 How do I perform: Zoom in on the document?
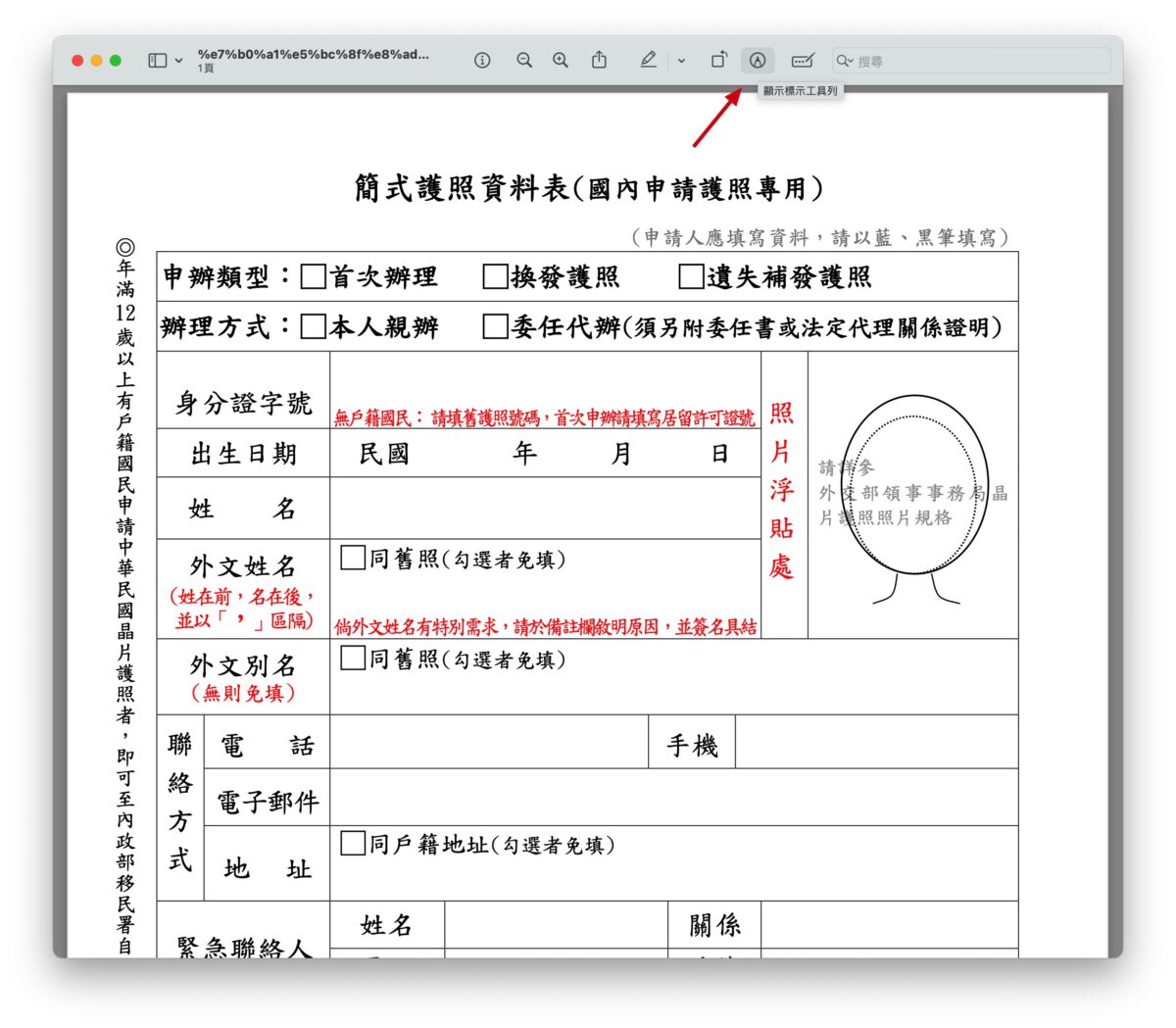coord(561,61)
